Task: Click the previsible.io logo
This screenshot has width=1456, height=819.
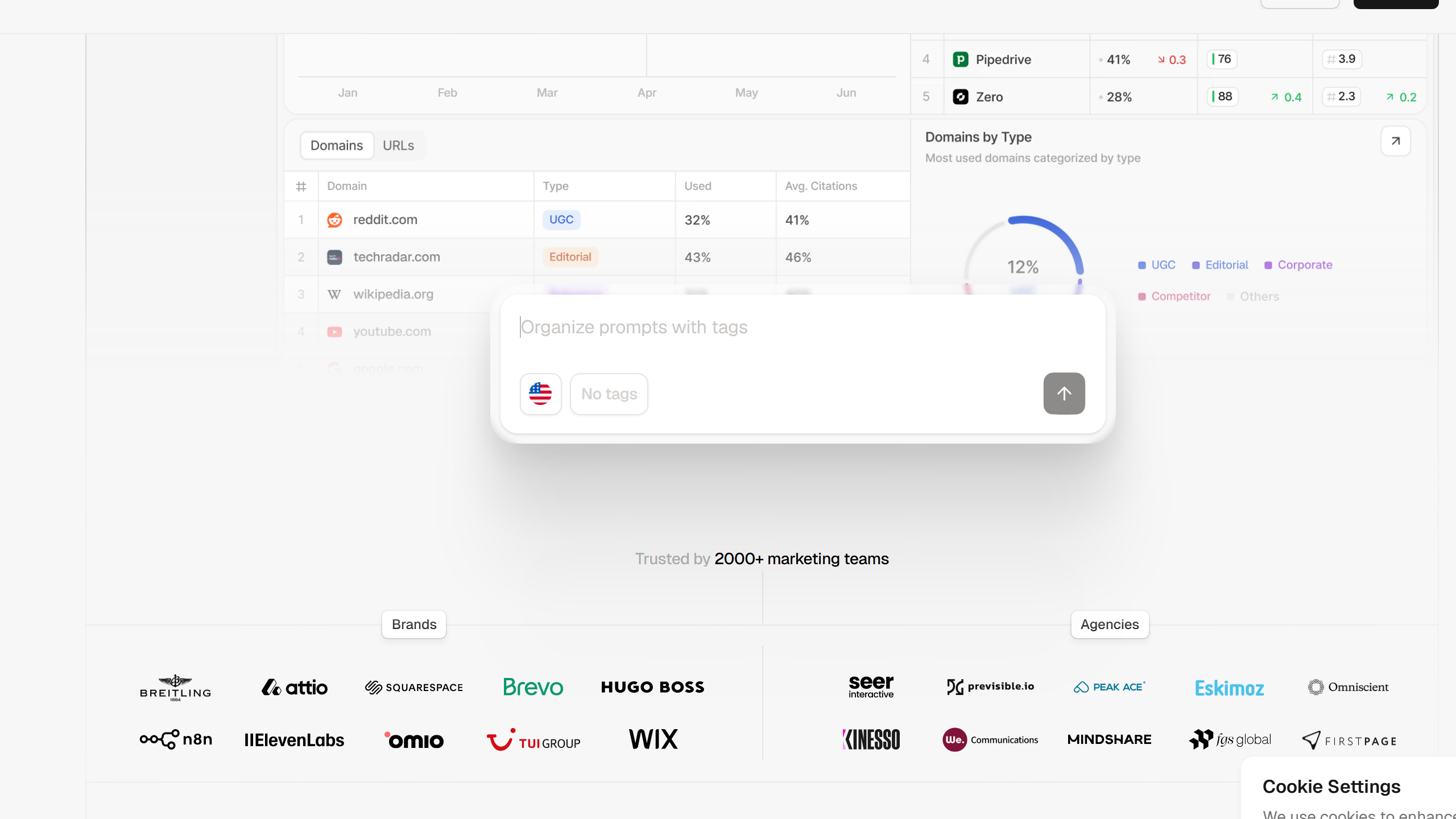Action: pyautogui.click(x=990, y=686)
